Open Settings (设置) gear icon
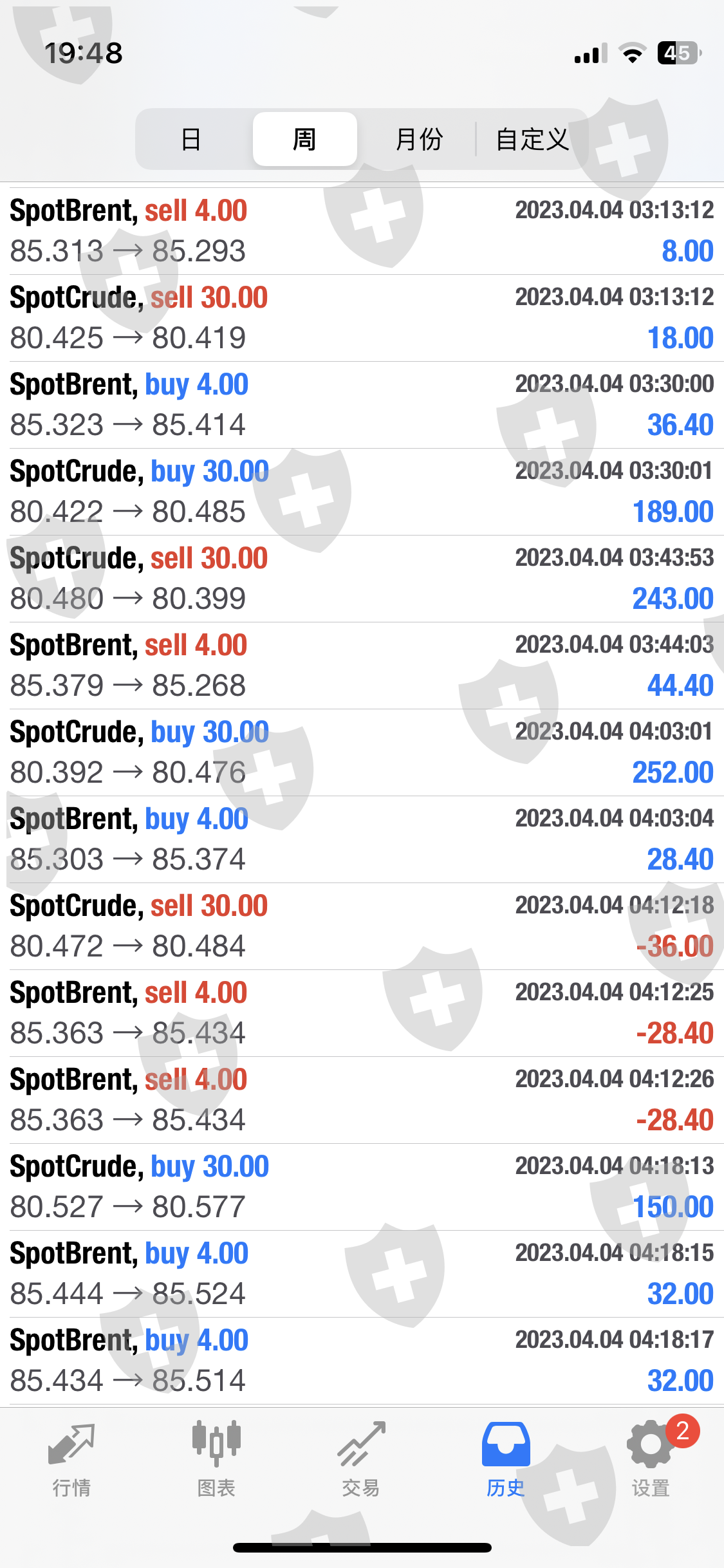The image size is (724, 1568). click(x=649, y=1445)
